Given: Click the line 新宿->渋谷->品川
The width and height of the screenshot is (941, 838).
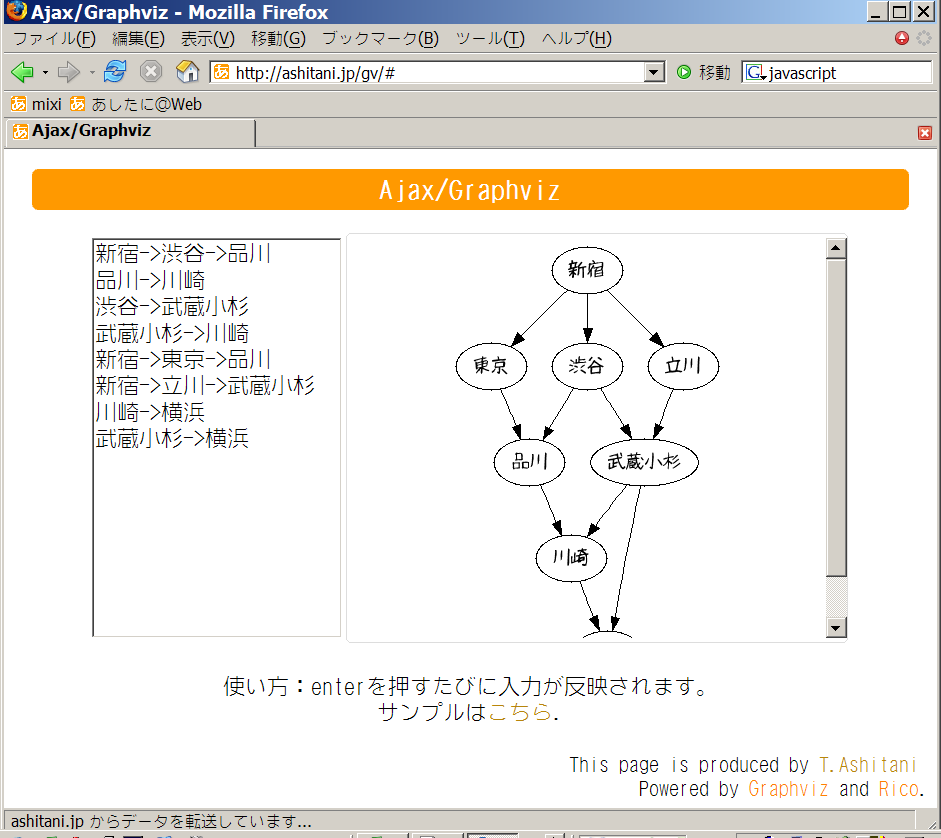Looking at the screenshot, I should tap(183, 253).
